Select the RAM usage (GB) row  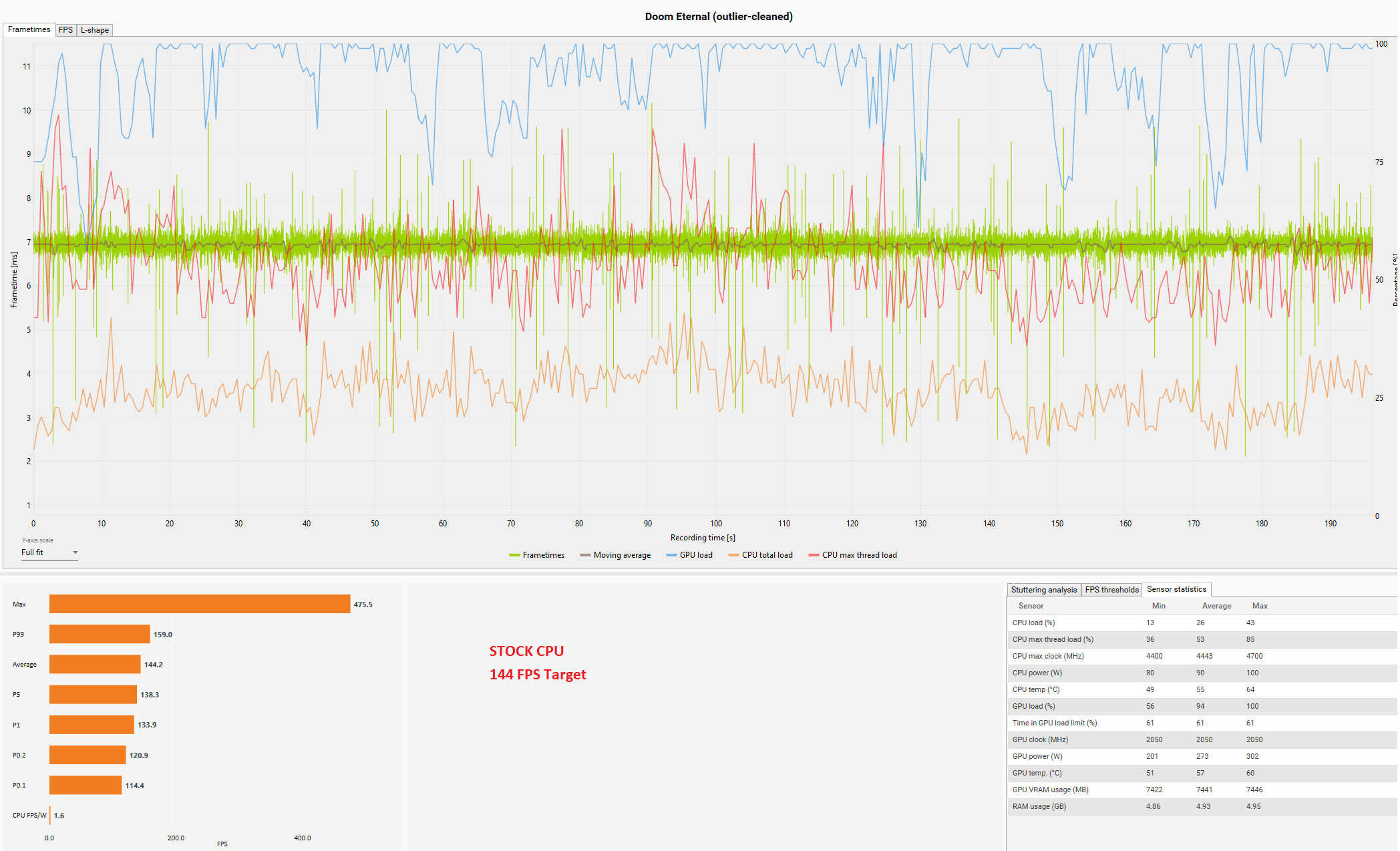click(1202, 806)
